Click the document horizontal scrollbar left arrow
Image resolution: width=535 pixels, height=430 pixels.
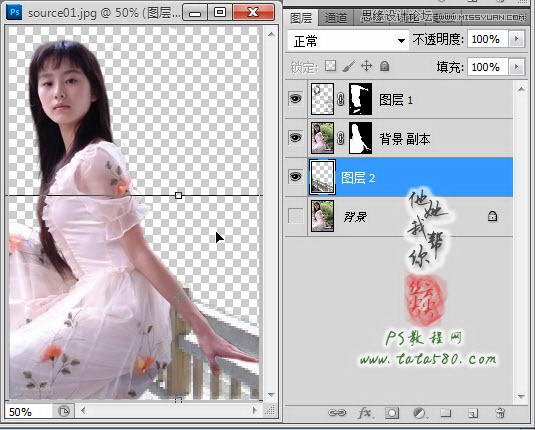[84, 410]
